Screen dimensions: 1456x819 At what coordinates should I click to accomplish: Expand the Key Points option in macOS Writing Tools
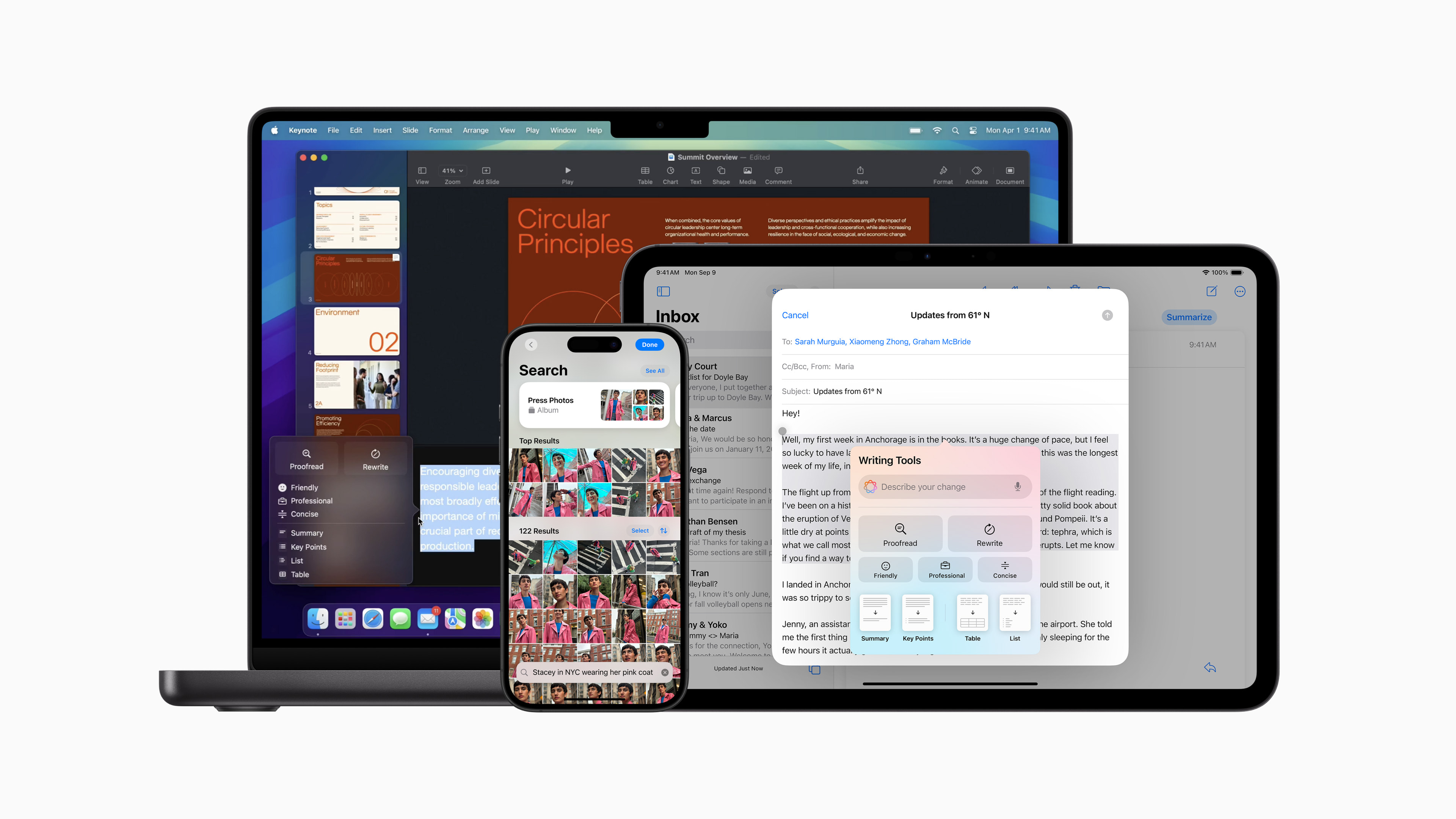pyautogui.click(x=308, y=546)
